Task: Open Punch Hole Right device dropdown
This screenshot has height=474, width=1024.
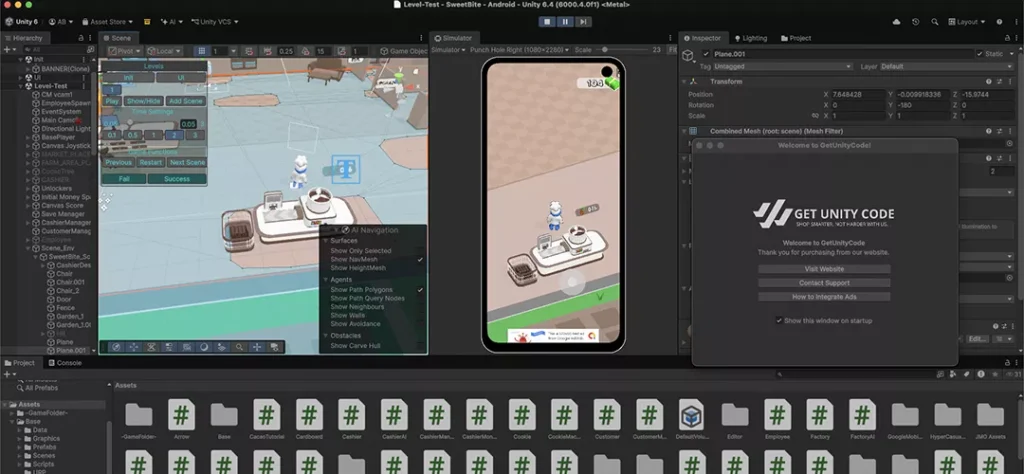Action: [x=520, y=50]
